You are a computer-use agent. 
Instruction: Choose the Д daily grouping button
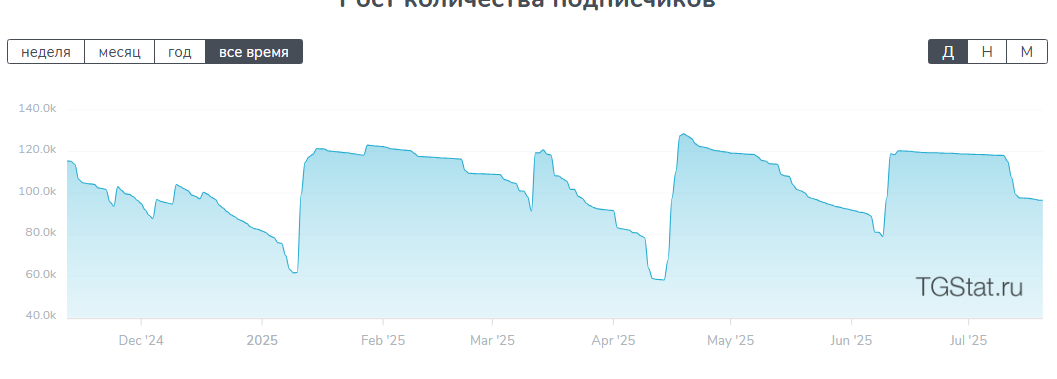click(948, 52)
